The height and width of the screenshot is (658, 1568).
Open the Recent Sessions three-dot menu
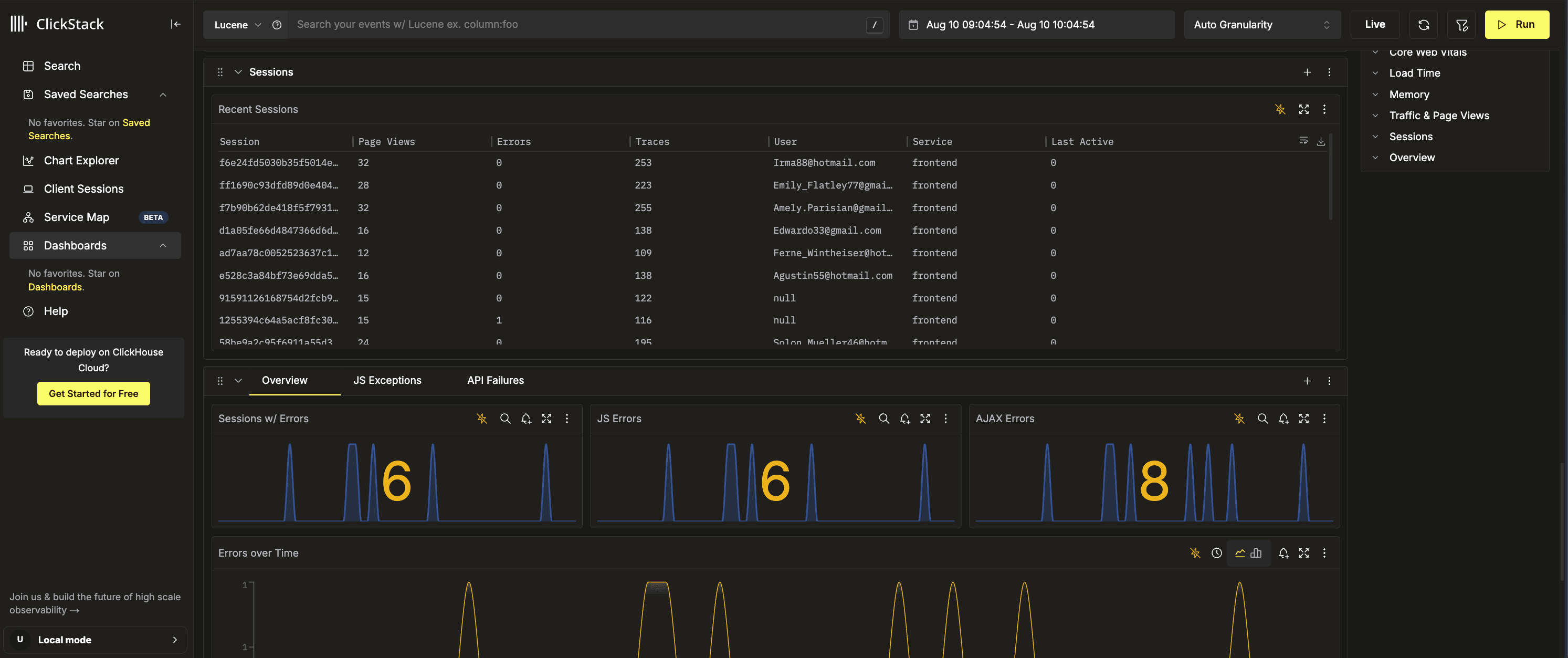(1324, 110)
